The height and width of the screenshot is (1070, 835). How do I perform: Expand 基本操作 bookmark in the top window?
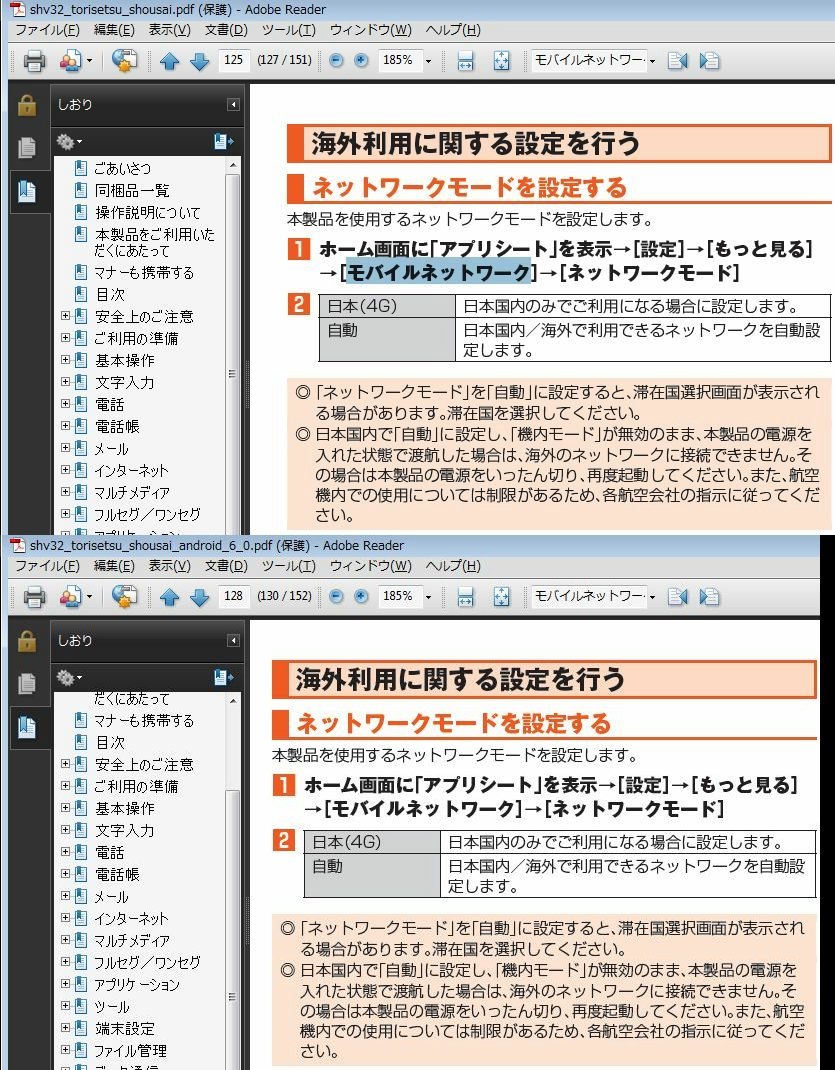pos(65,360)
